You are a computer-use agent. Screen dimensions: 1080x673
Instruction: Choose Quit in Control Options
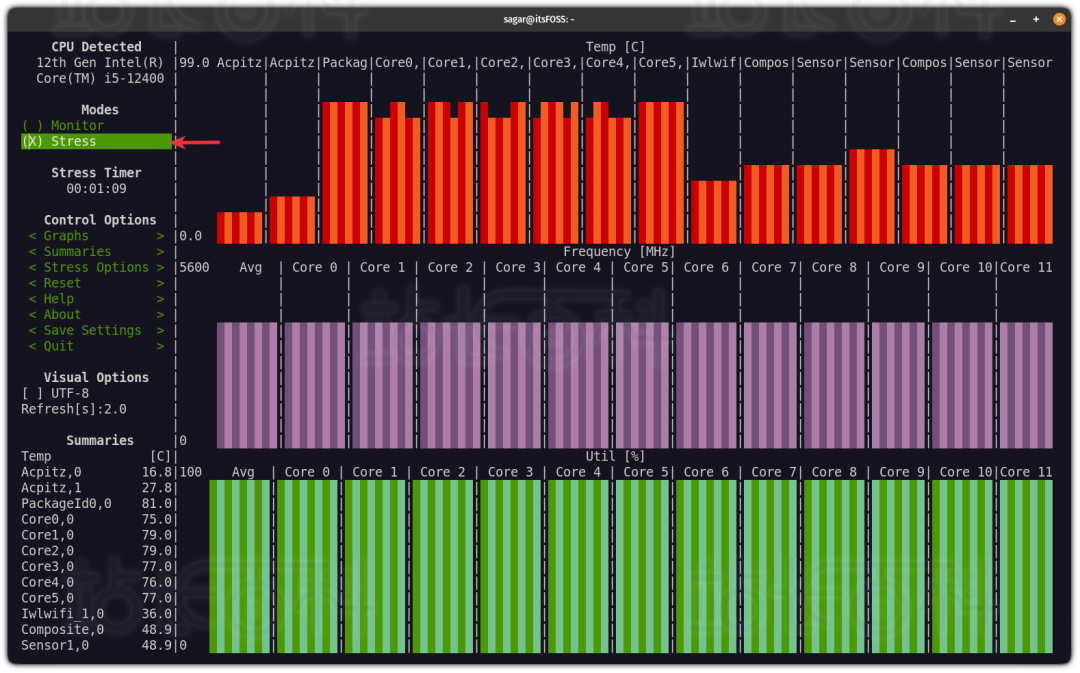click(96, 346)
